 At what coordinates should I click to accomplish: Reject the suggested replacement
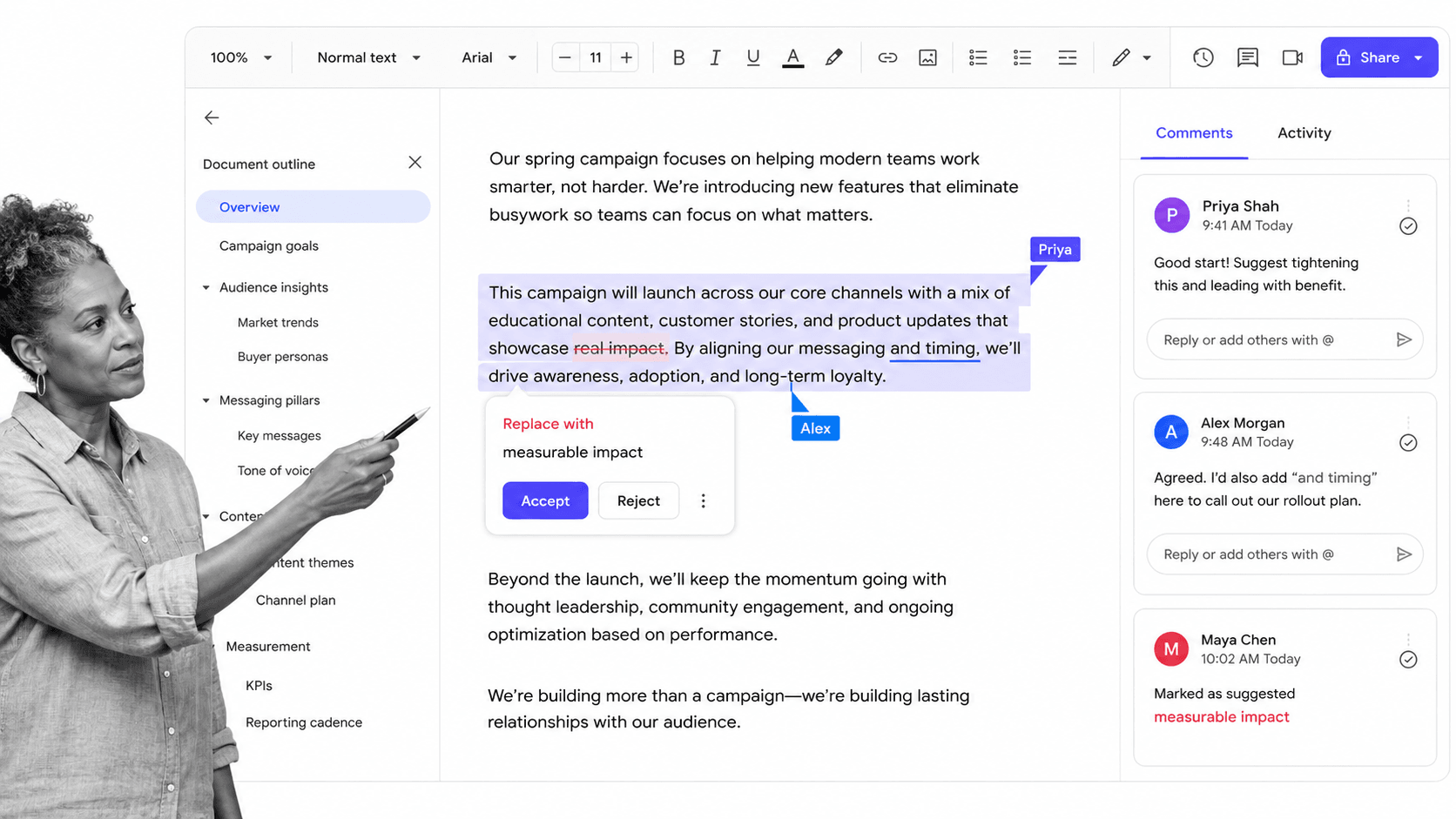[638, 500]
